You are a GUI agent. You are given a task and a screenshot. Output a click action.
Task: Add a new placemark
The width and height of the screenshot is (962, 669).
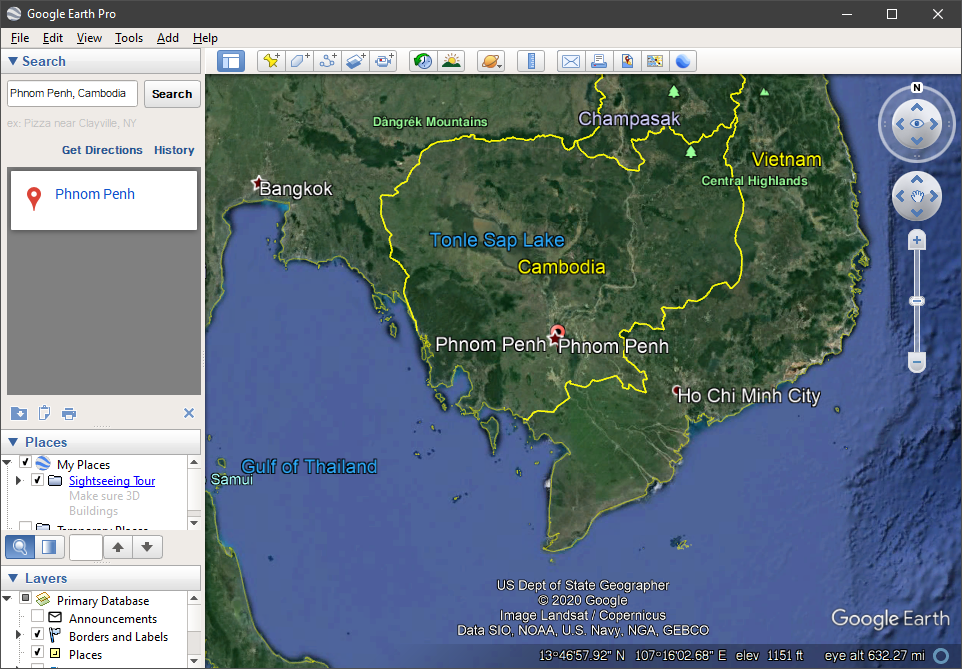point(271,61)
